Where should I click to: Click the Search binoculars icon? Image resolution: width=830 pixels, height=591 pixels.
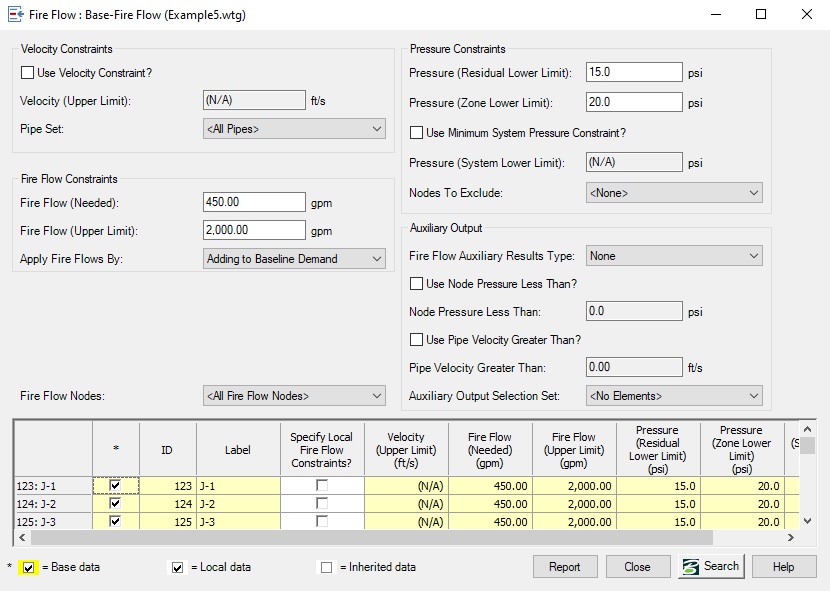pos(690,565)
